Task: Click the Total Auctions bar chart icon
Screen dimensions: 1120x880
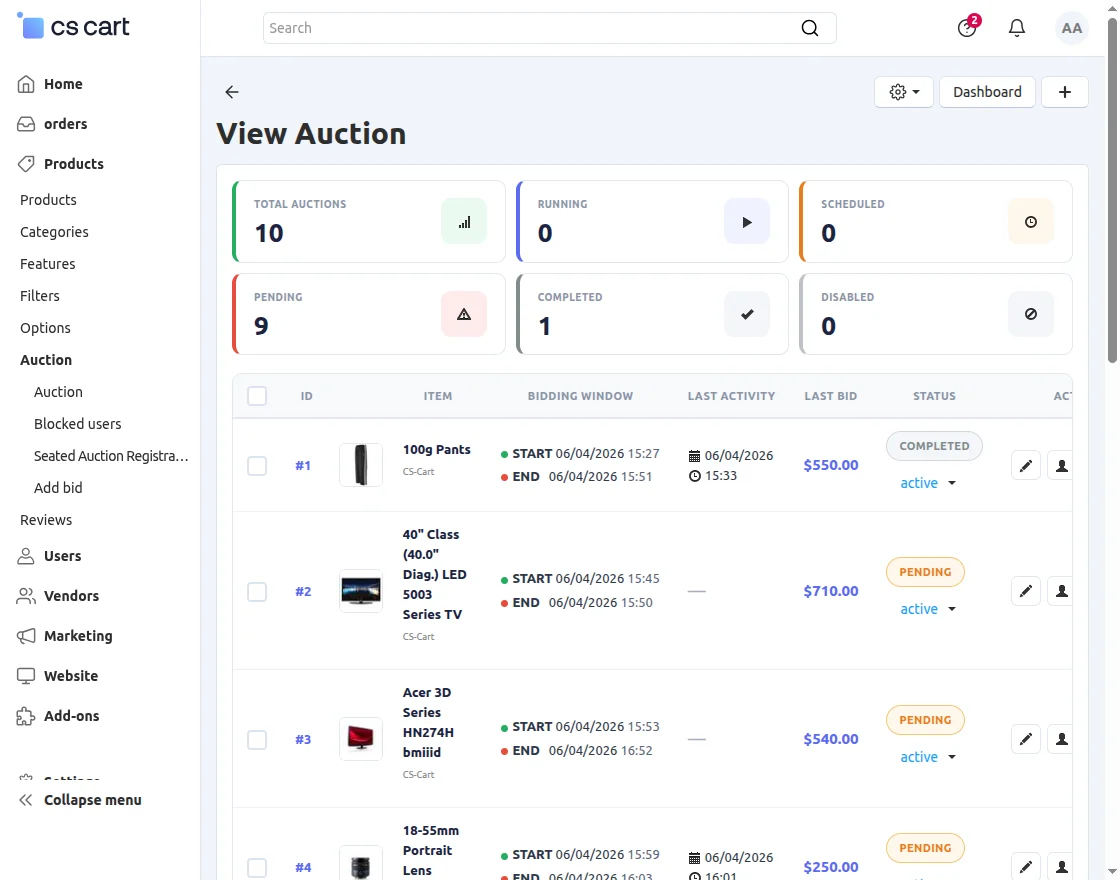Action: pyautogui.click(x=464, y=221)
